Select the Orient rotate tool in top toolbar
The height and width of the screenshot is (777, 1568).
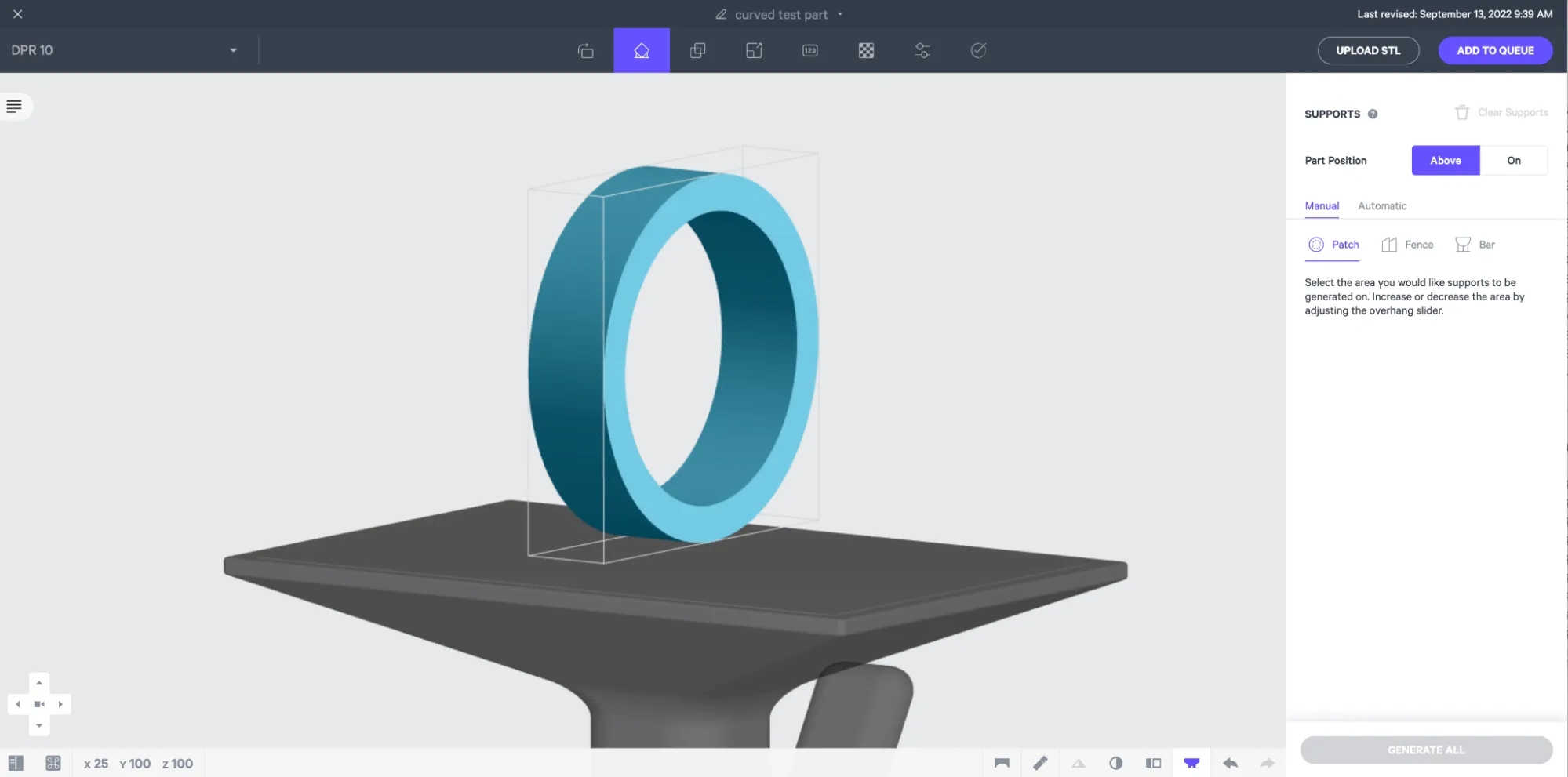(585, 50)
